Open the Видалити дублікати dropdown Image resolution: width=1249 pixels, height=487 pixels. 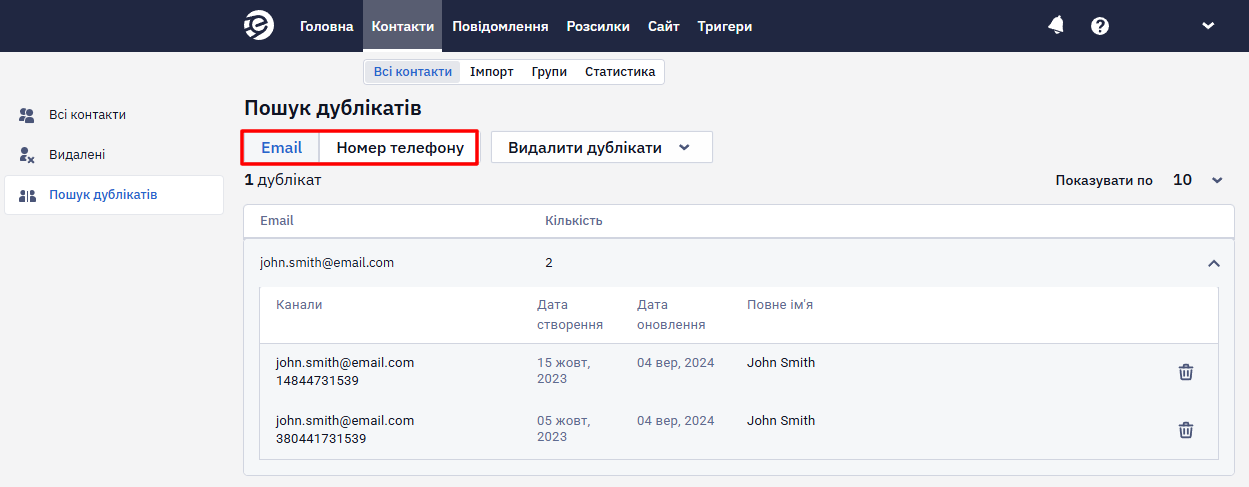(x=601, y=147)
